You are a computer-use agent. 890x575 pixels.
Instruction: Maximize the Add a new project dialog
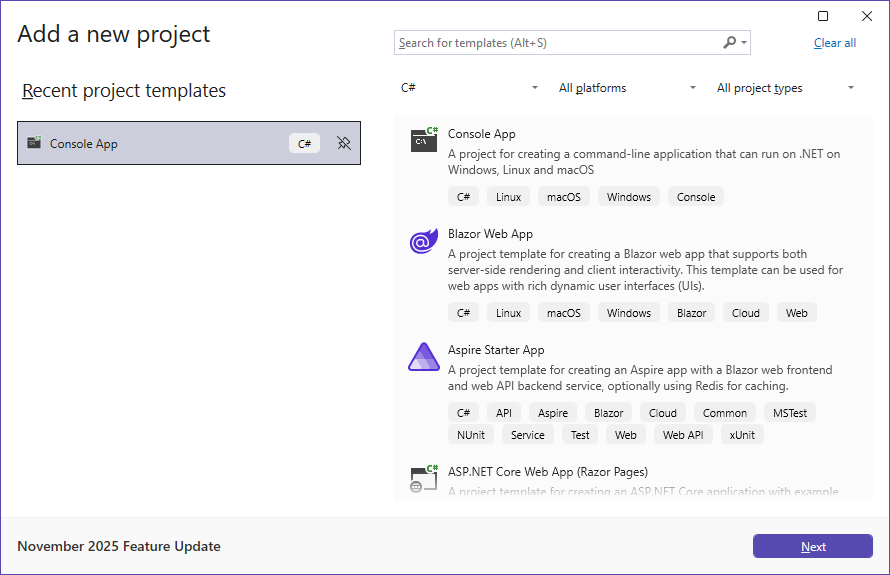coord(822,16)
